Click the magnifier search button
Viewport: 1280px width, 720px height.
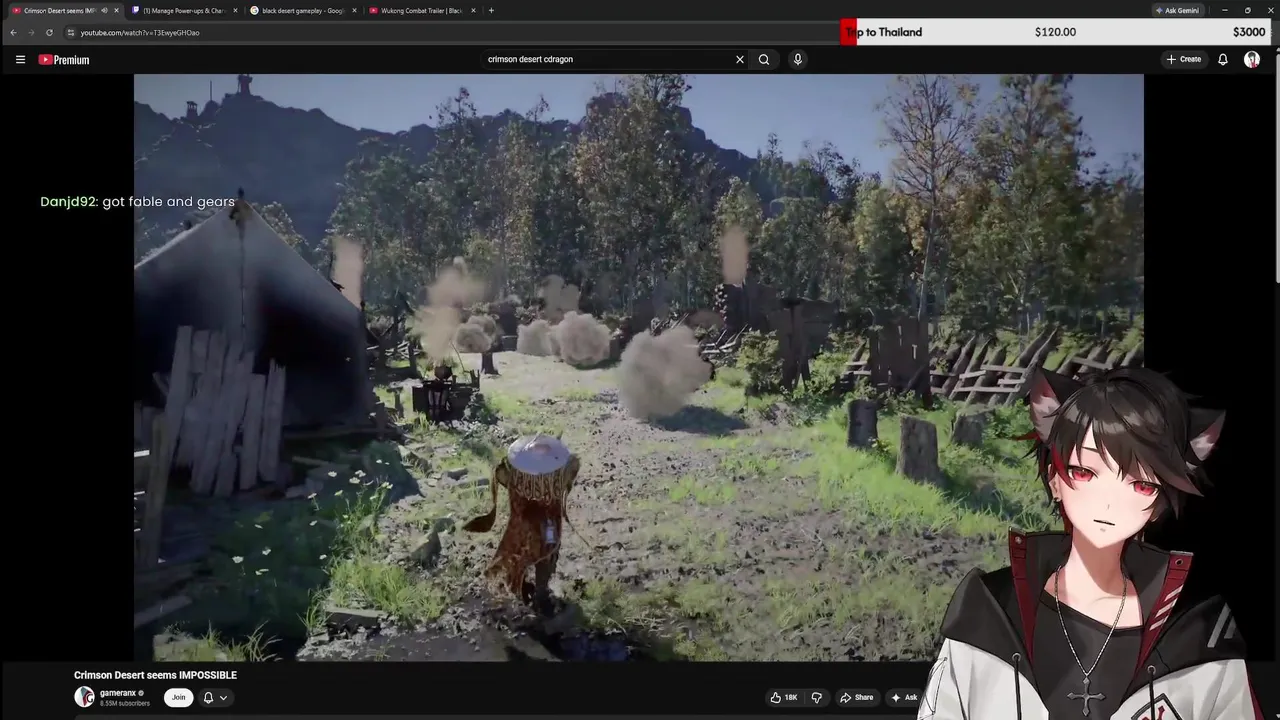click(x=764, y=59)
